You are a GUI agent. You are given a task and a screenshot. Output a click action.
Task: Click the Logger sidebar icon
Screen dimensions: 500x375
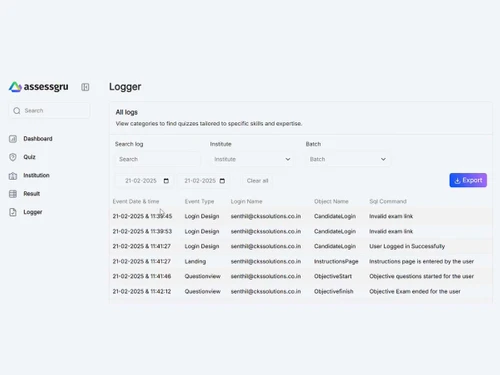(13, 212)
